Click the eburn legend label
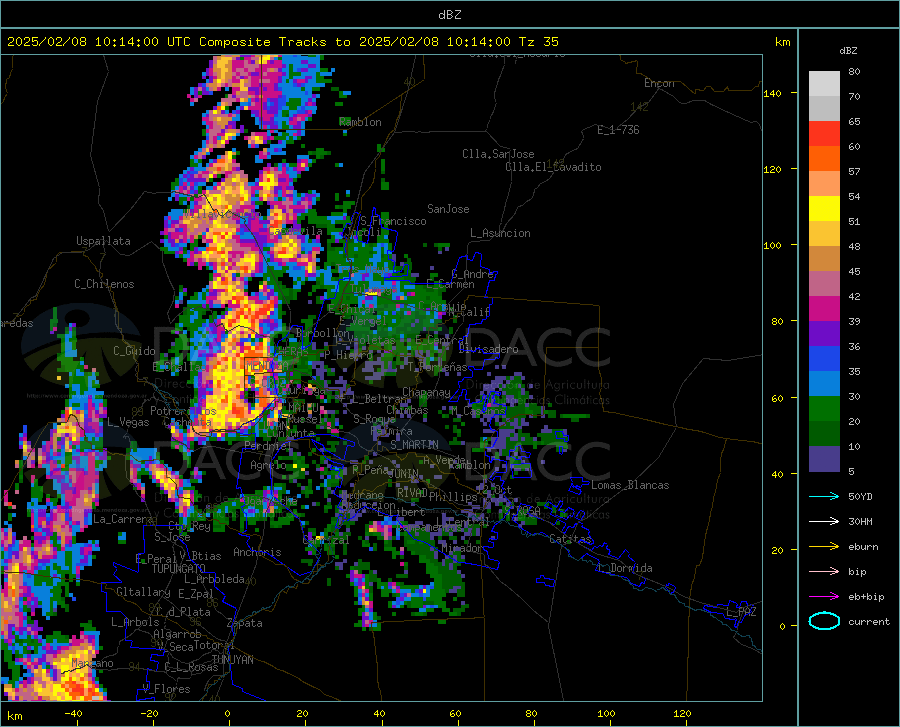The image size is (900, 727). coord(863,547)
